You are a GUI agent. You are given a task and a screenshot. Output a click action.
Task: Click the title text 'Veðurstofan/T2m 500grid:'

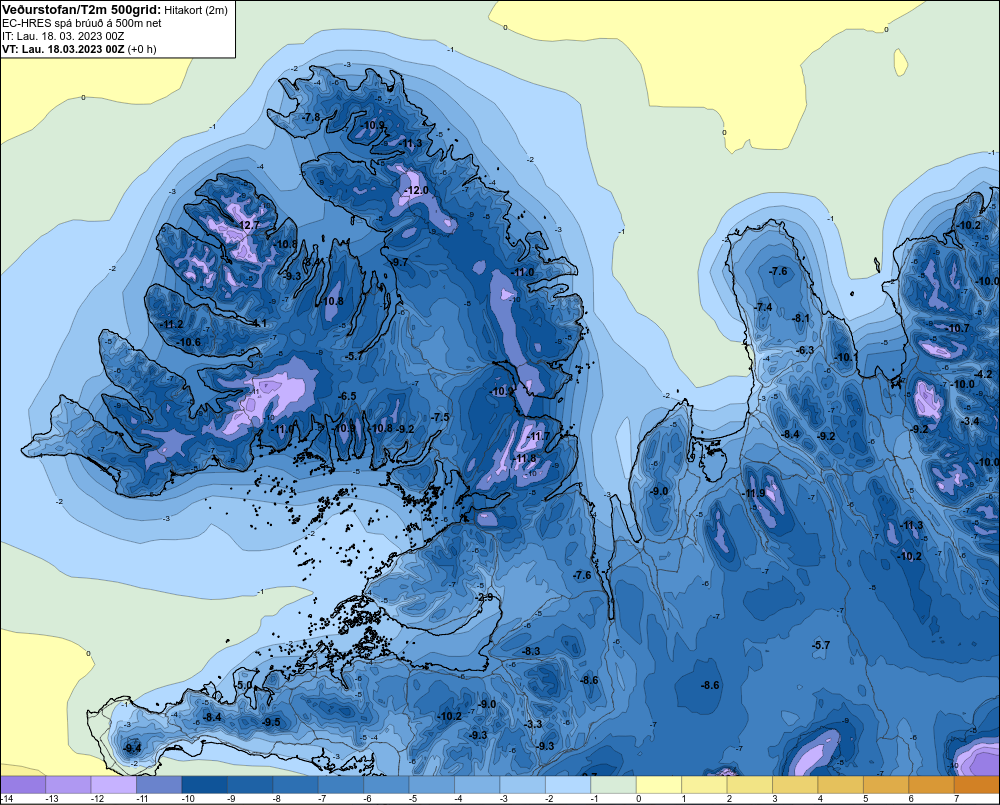82,9
